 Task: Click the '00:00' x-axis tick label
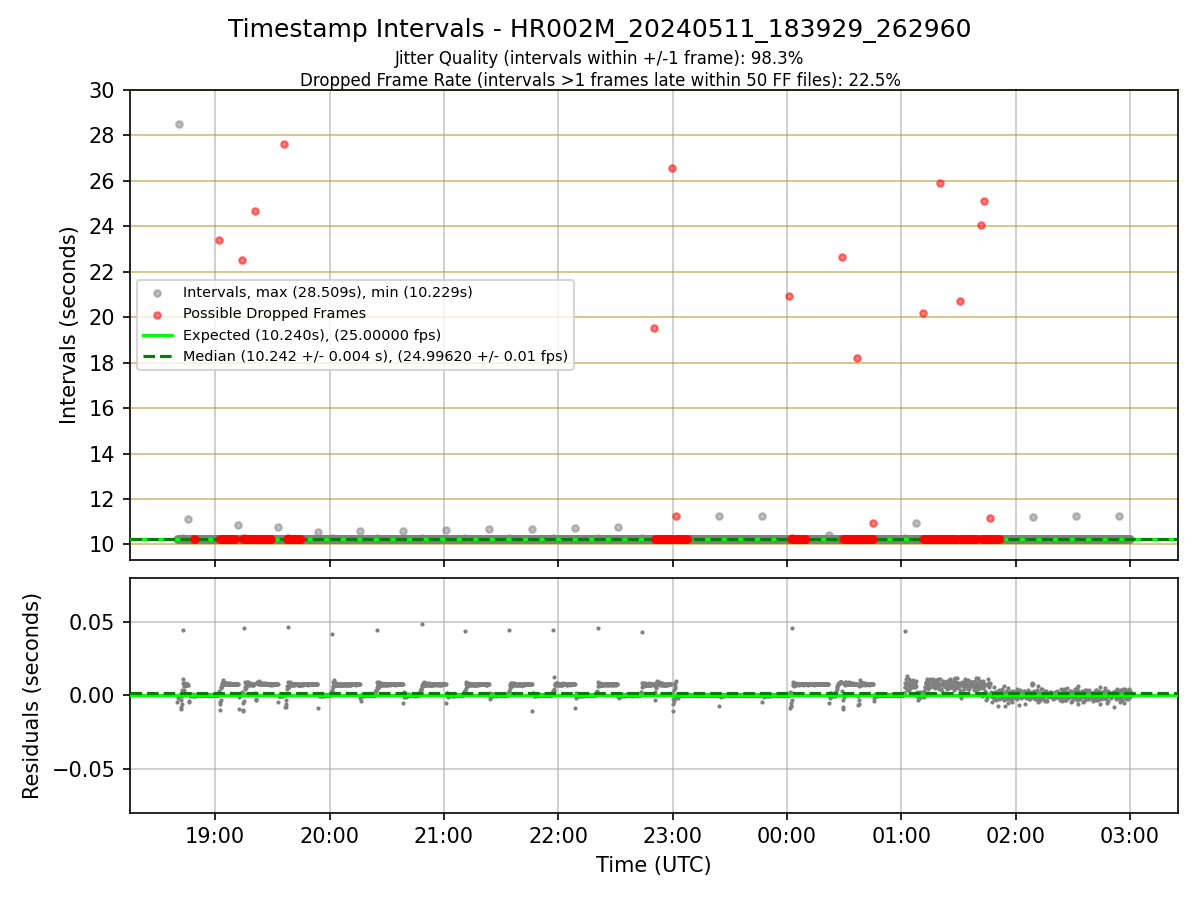point(787,837)
